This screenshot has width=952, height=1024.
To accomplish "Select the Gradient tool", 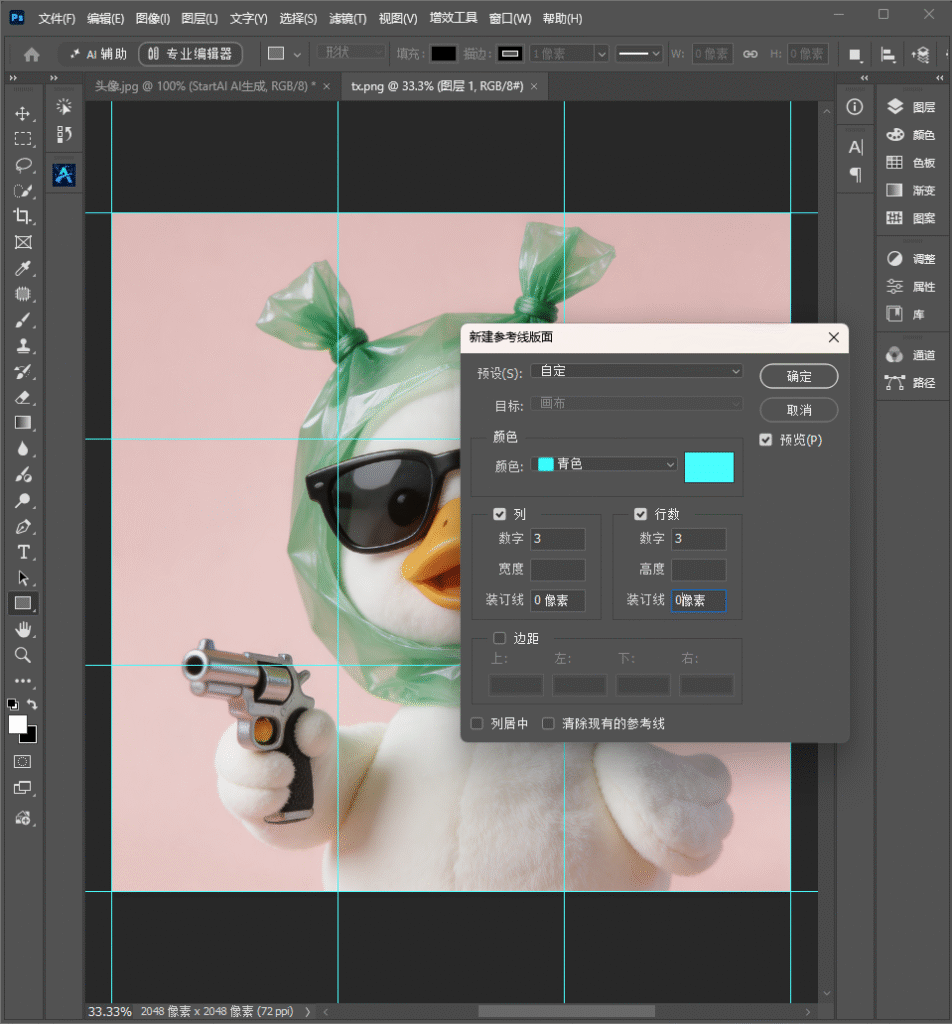I will pos(23,423).
